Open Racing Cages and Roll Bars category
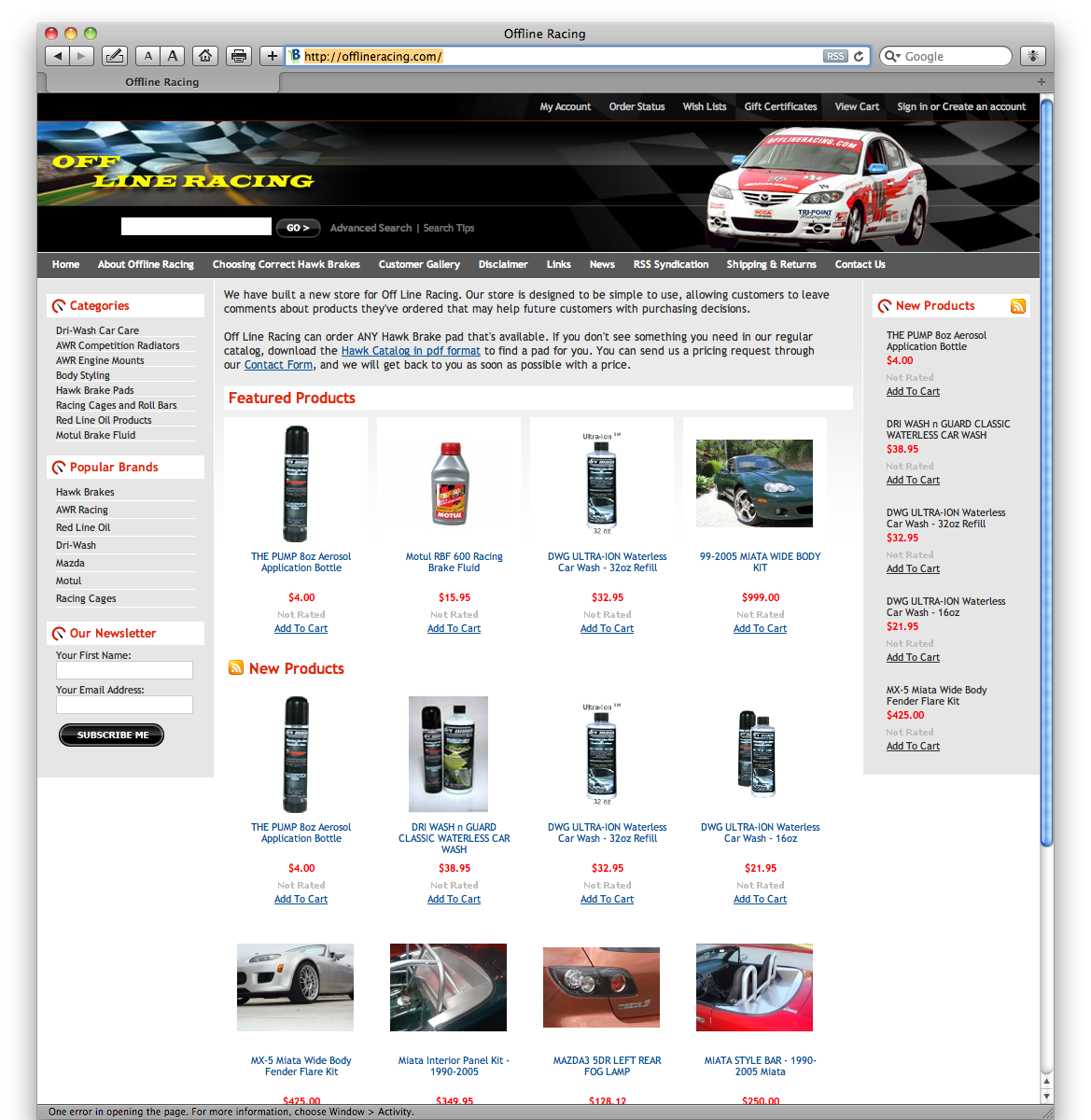 pyautogui.click(x=116, y=405)
